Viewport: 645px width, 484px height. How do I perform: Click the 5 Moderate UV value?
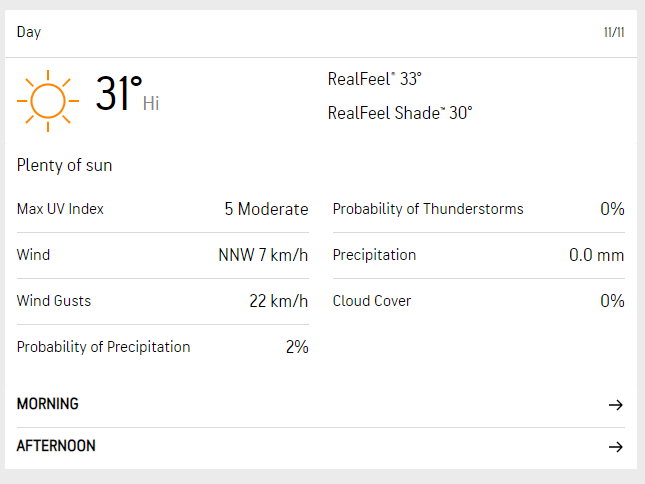point(266,209)
